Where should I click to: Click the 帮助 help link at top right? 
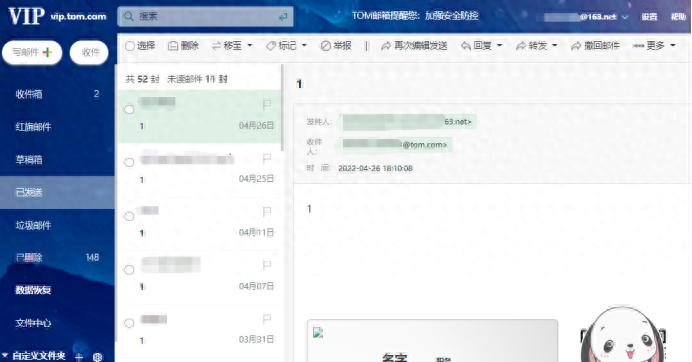pos(678,17)
